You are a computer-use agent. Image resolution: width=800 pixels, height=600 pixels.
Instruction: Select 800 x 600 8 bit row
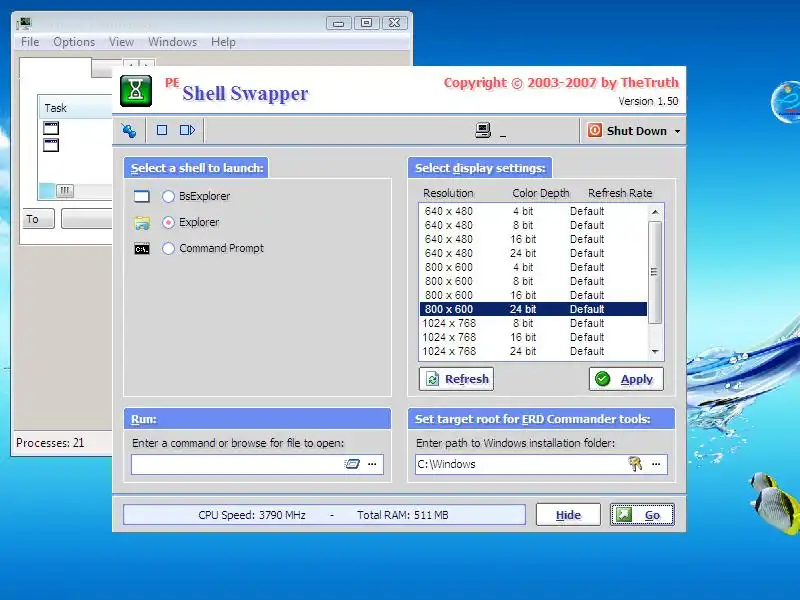click(533, 281)
